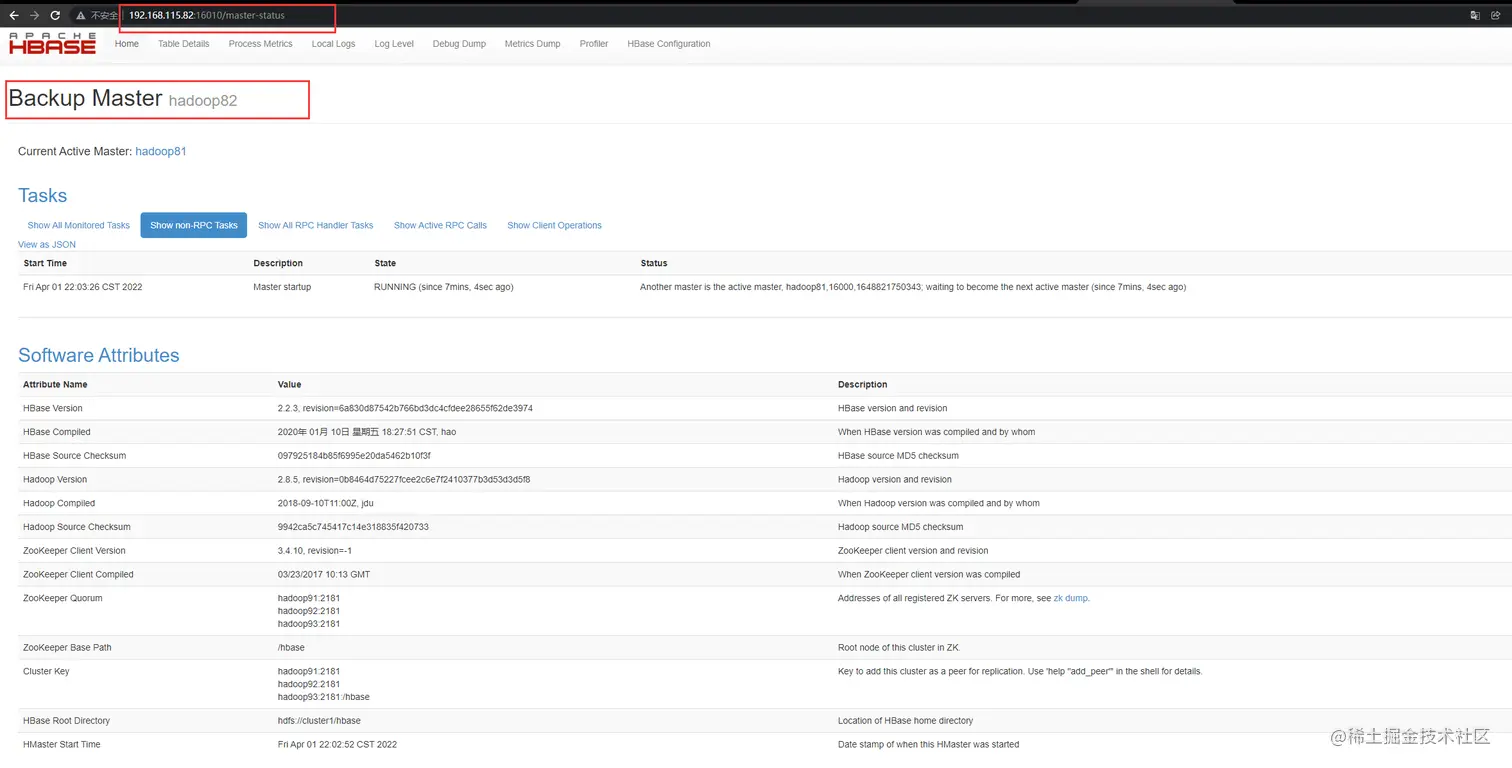Open Log Level page
Image resolution: width=1512 pixels, height=768 pixels.
(x=394, y=44)
